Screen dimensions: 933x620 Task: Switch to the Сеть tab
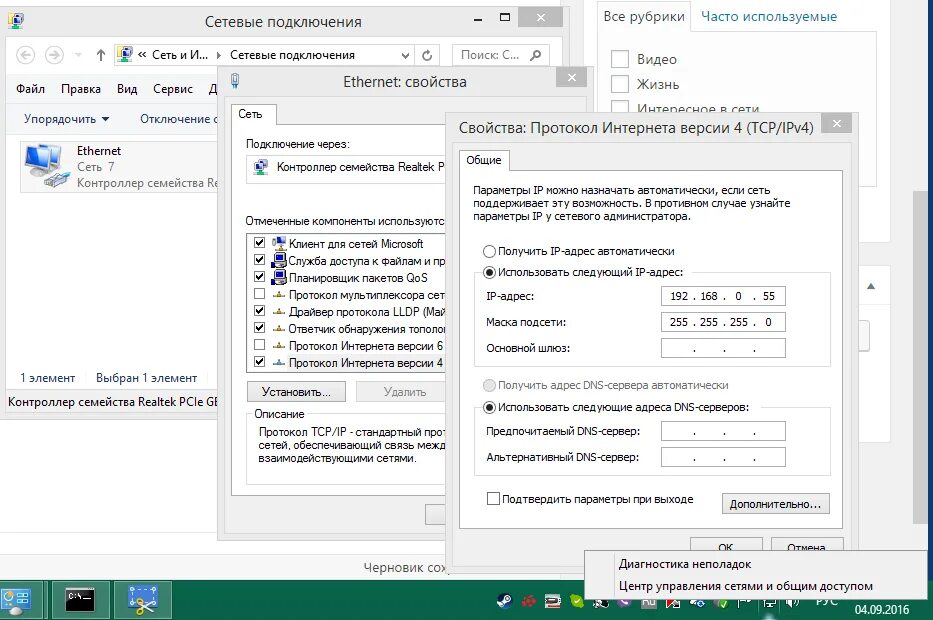tap(251, 114)
